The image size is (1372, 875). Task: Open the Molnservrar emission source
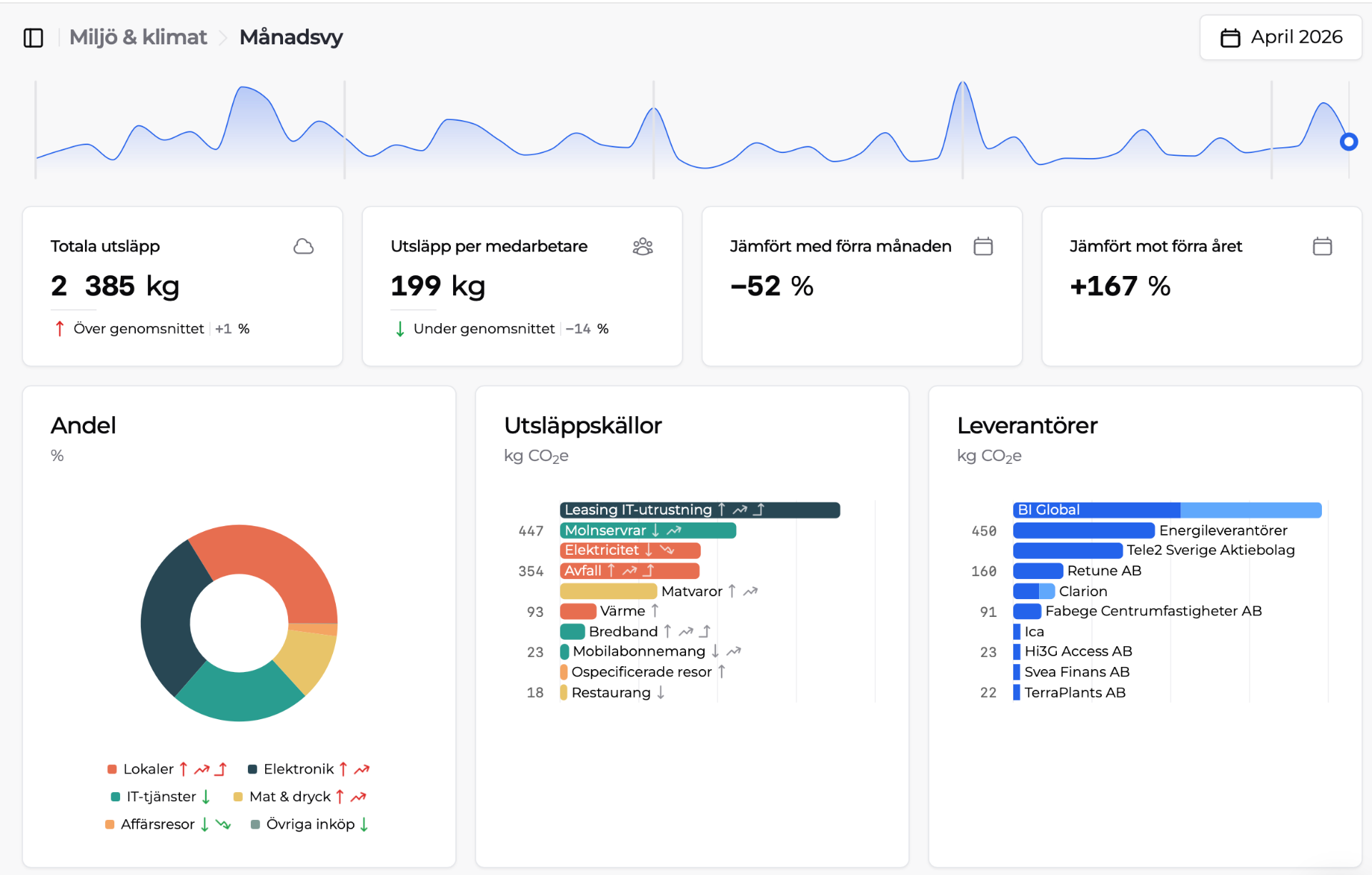pyautogui.click(x=647, y=530)
